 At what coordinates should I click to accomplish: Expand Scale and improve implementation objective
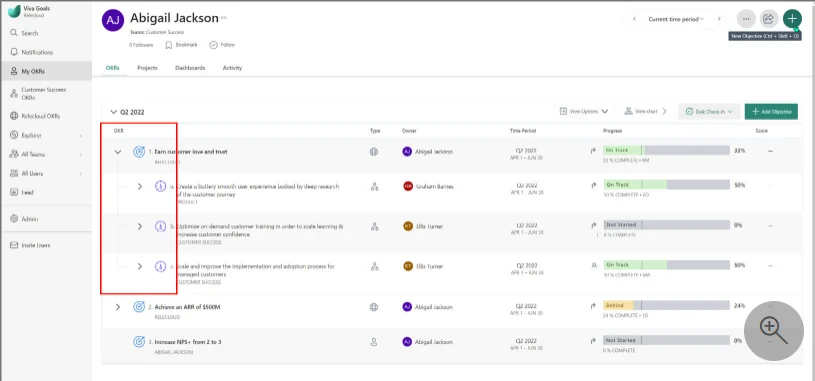139,266
